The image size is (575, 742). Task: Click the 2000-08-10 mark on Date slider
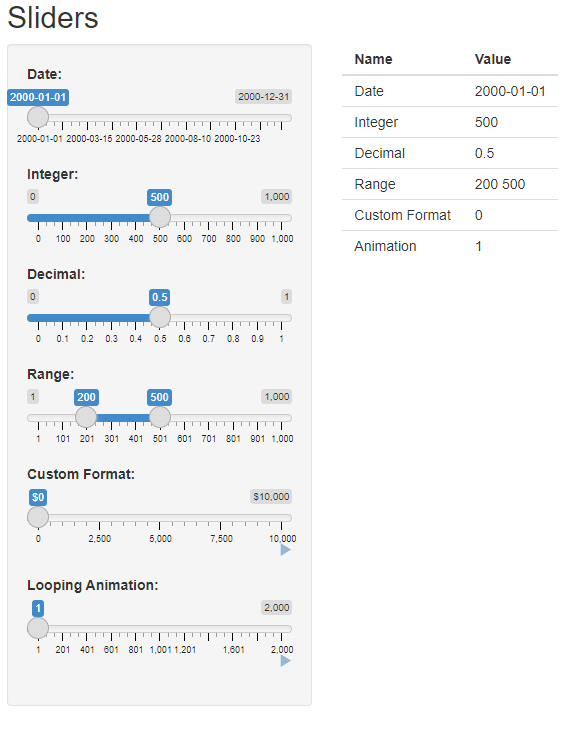point(188,139)
